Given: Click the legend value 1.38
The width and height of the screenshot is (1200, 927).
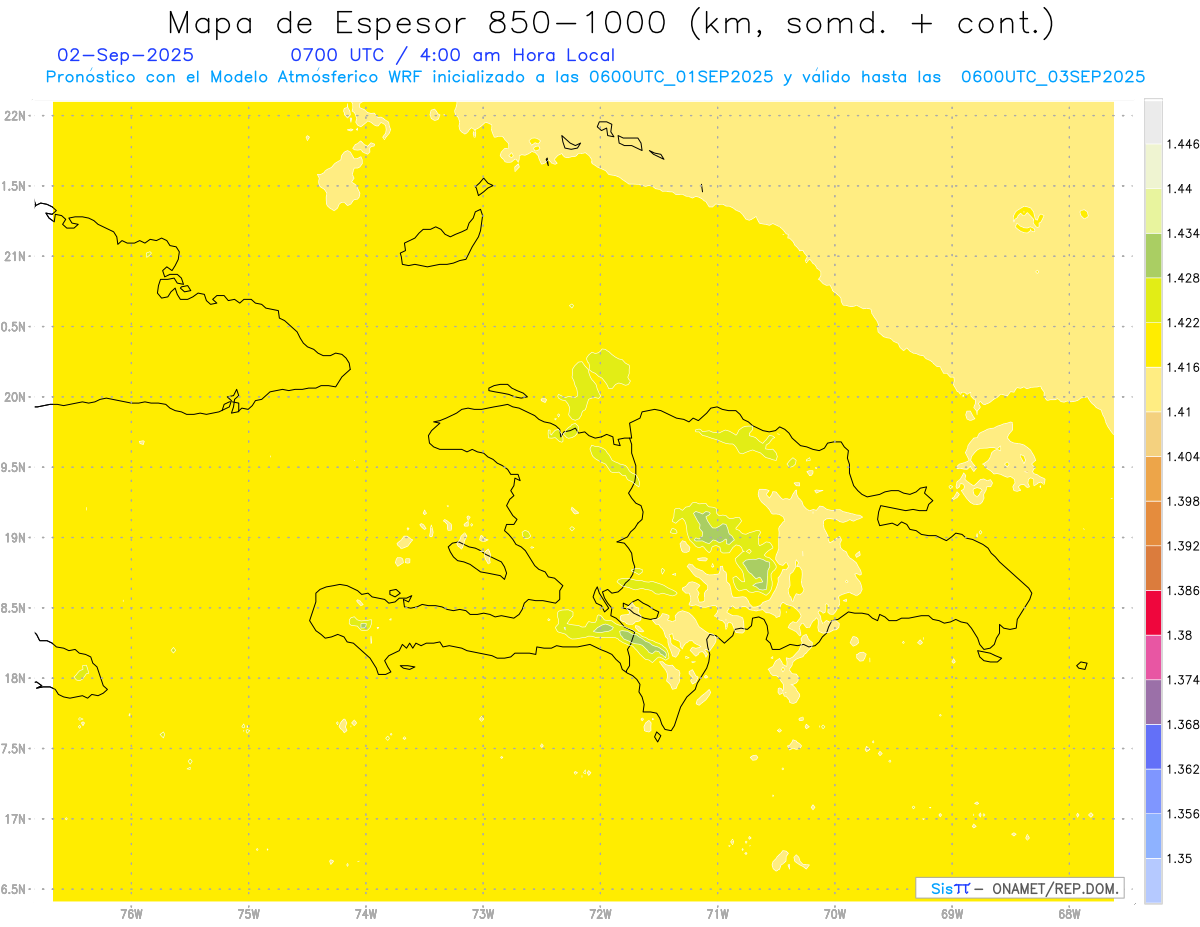Looking at the screenshot, I should [1181, 635].
